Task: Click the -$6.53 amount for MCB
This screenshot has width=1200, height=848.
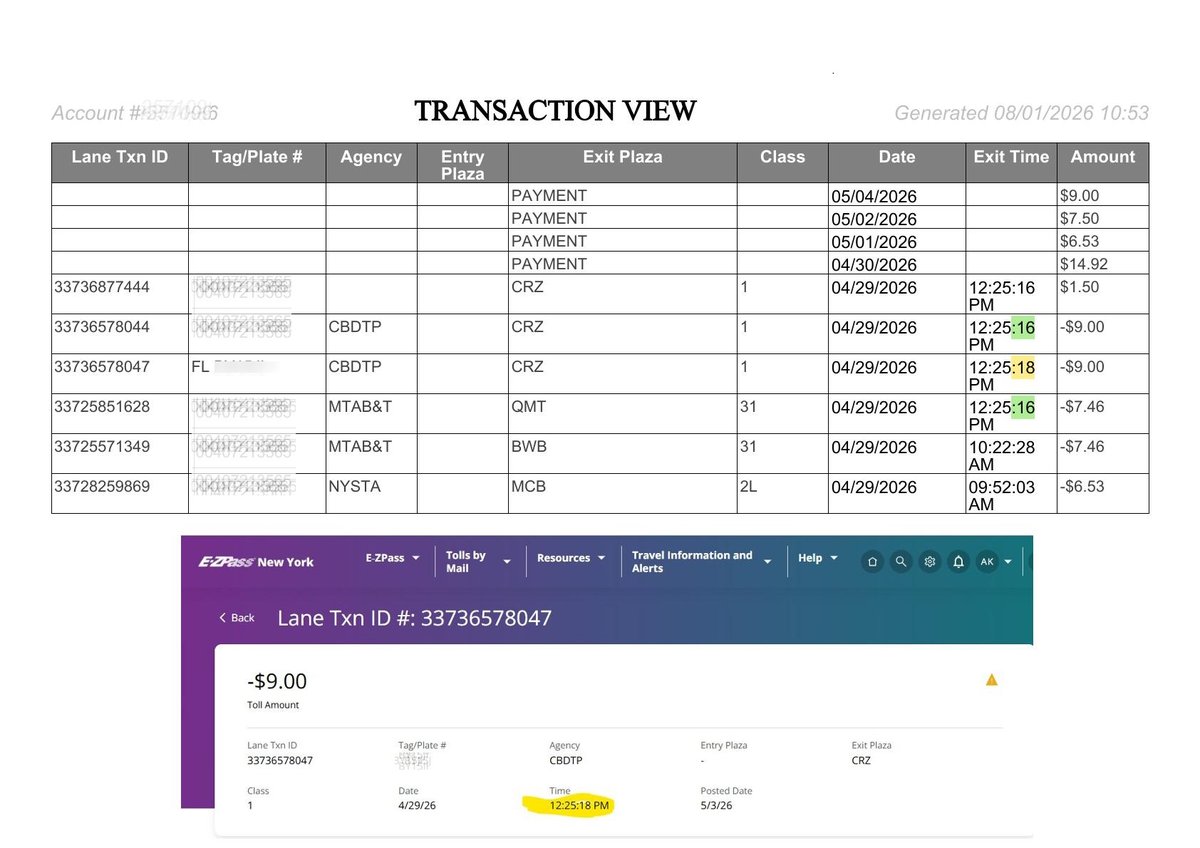Action: [x=1082, y=487]
